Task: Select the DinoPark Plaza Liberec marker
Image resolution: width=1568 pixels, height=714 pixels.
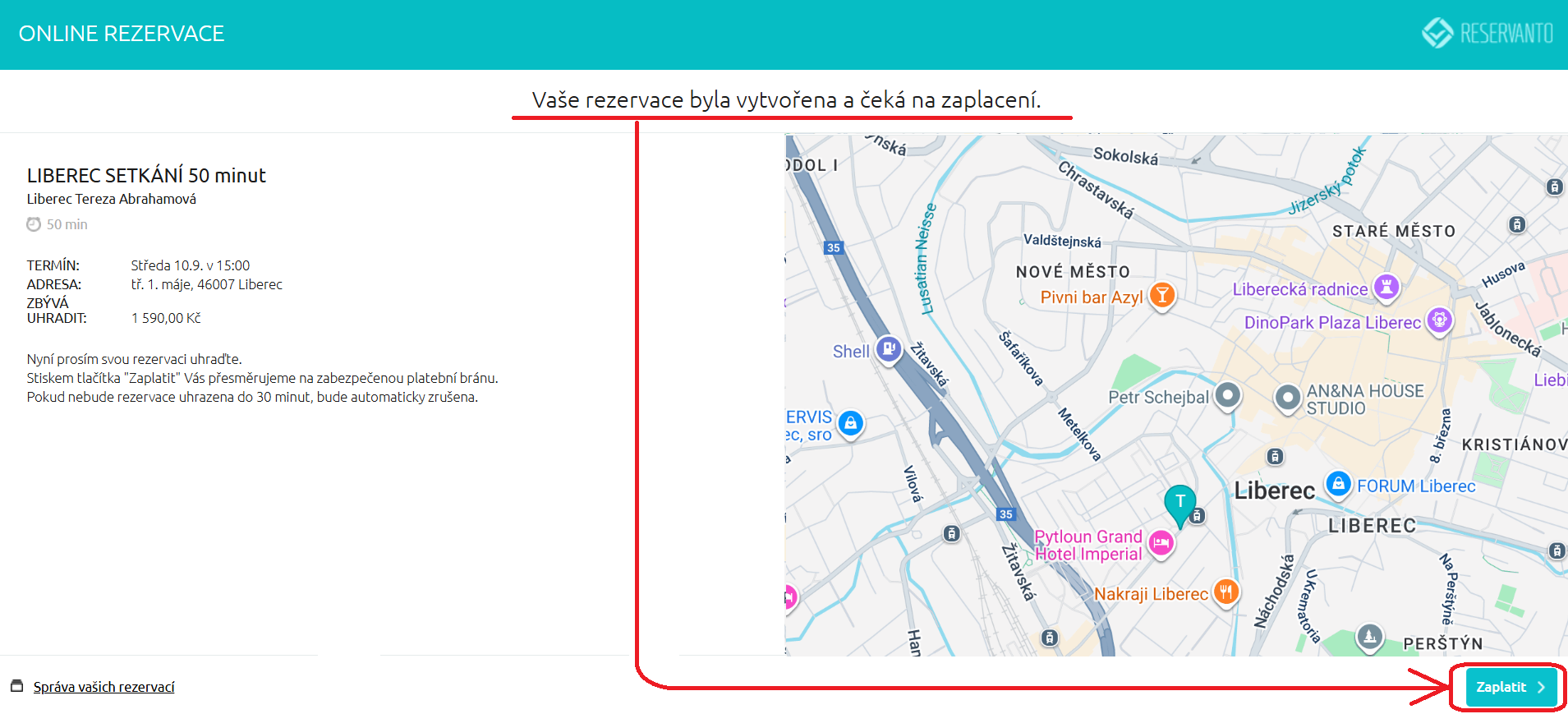Action: [x=1439, y=320]
